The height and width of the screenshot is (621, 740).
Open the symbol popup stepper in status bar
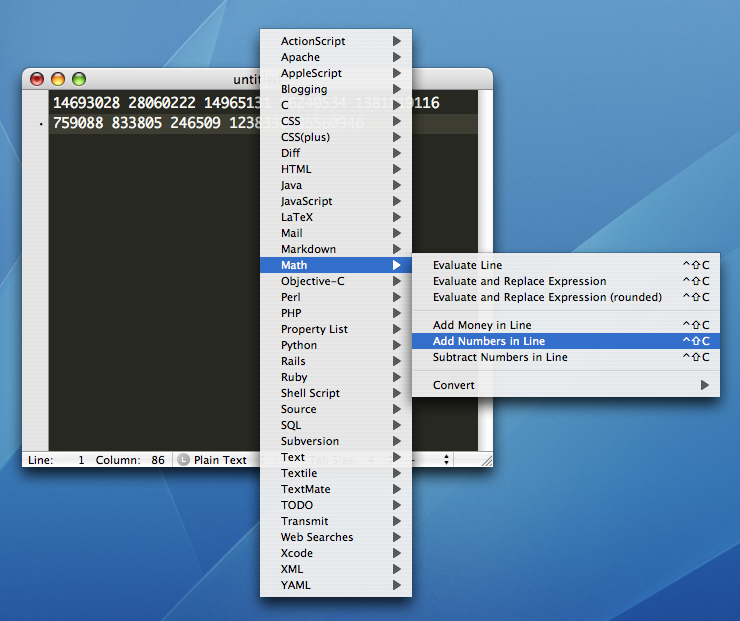pyautogui.click(x=446, y=460)
